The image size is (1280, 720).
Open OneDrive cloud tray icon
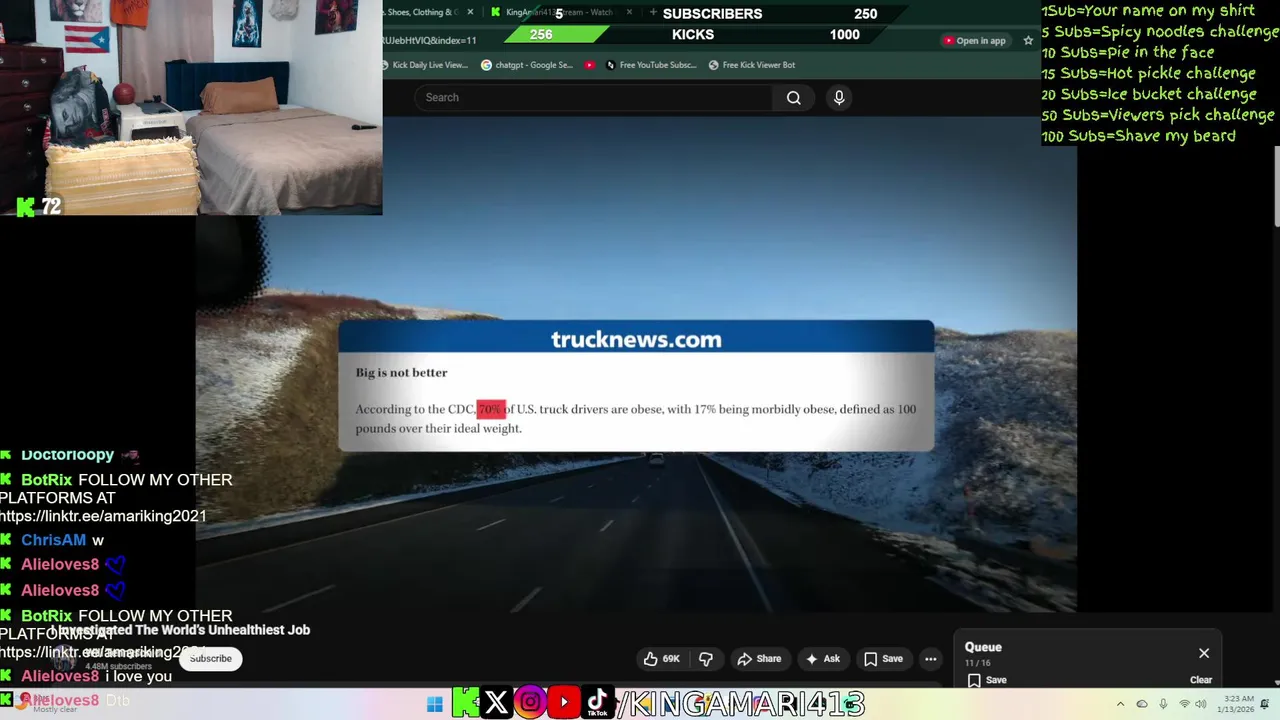point(1142,704)
